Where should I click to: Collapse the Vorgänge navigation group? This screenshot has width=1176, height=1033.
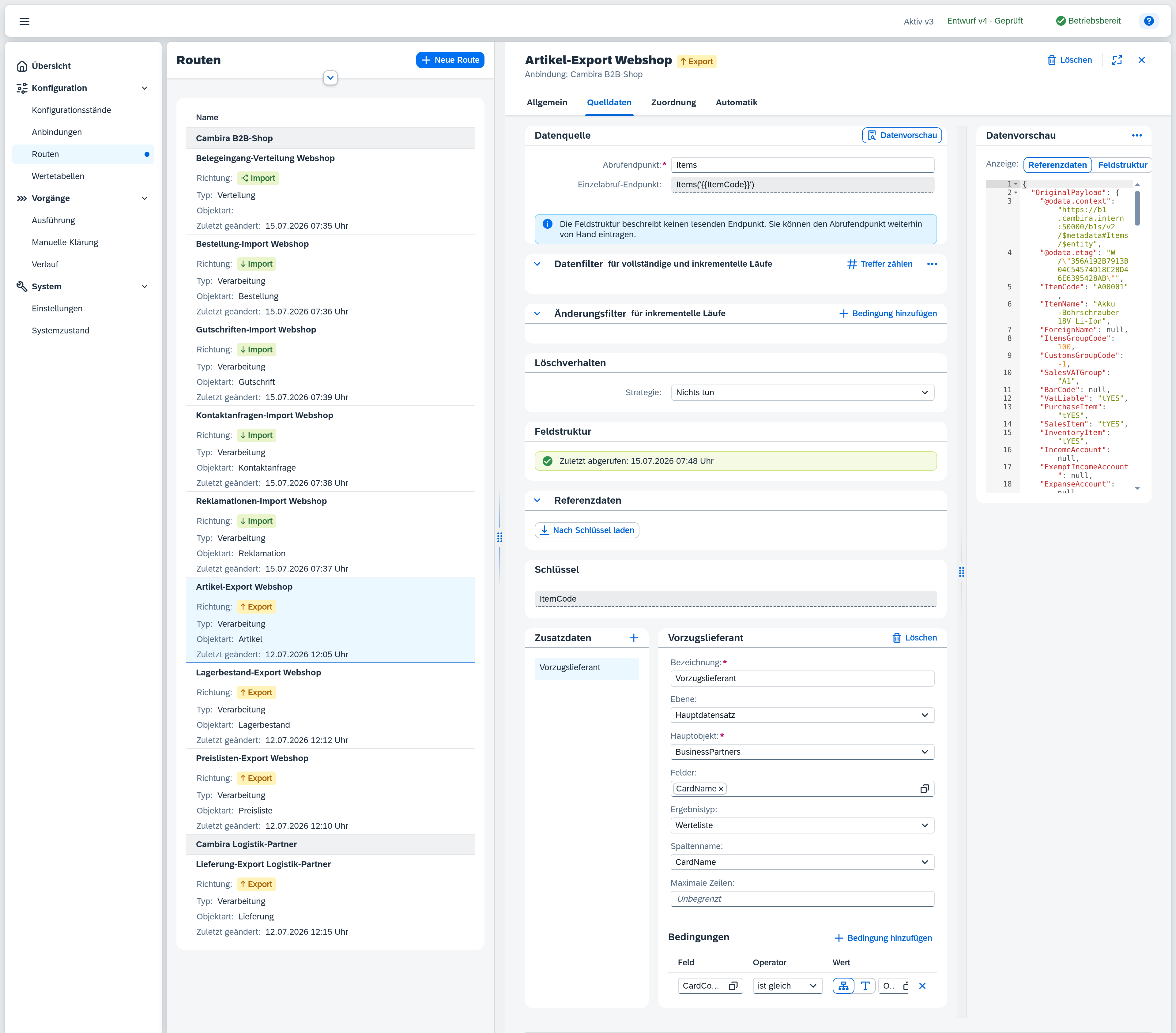tap(145, 198)
